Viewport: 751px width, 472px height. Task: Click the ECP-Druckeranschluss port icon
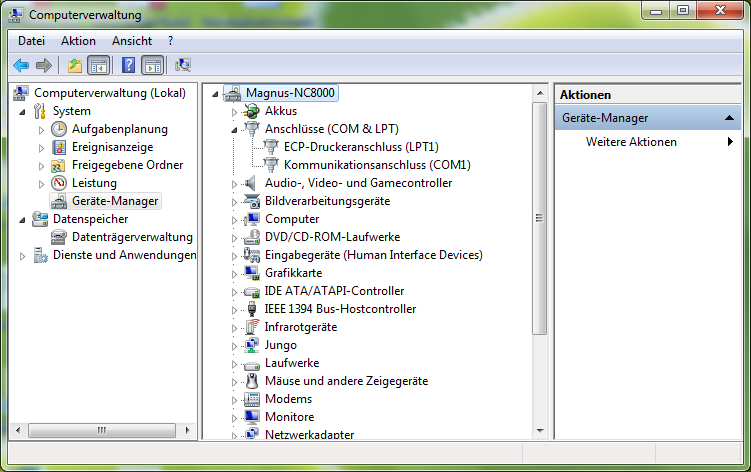pyautogui.click(x=271, y=147)
